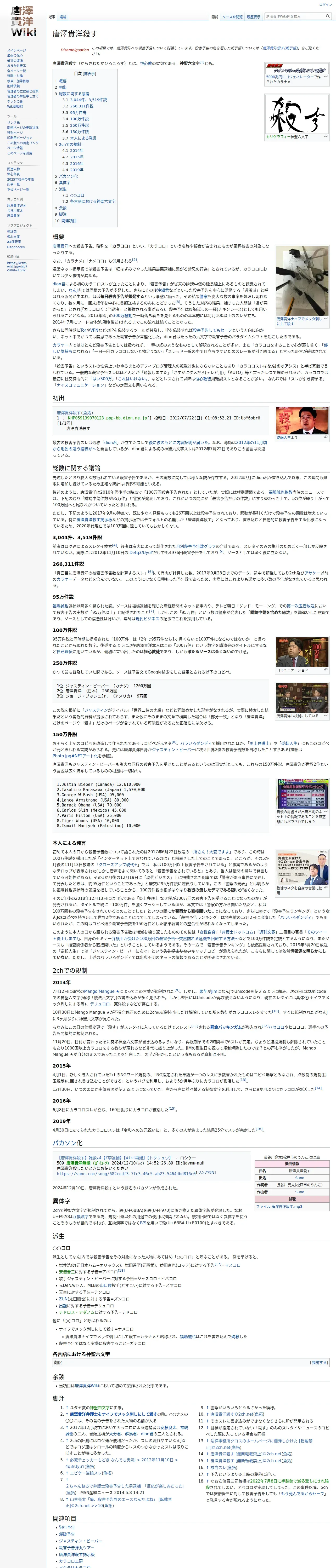Open 関連人物 in the sidebar
336x1568 pixels.
click(x=13, y=169)
